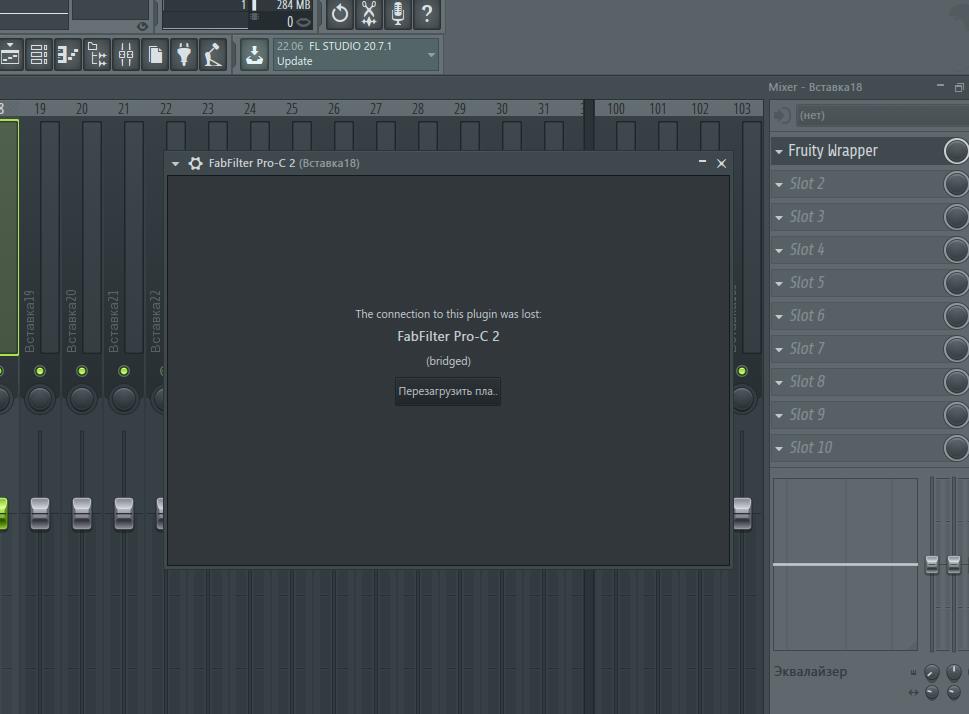Mute mixer track 103 via green LED
This screenshot has width=969, height=714.
742,371
